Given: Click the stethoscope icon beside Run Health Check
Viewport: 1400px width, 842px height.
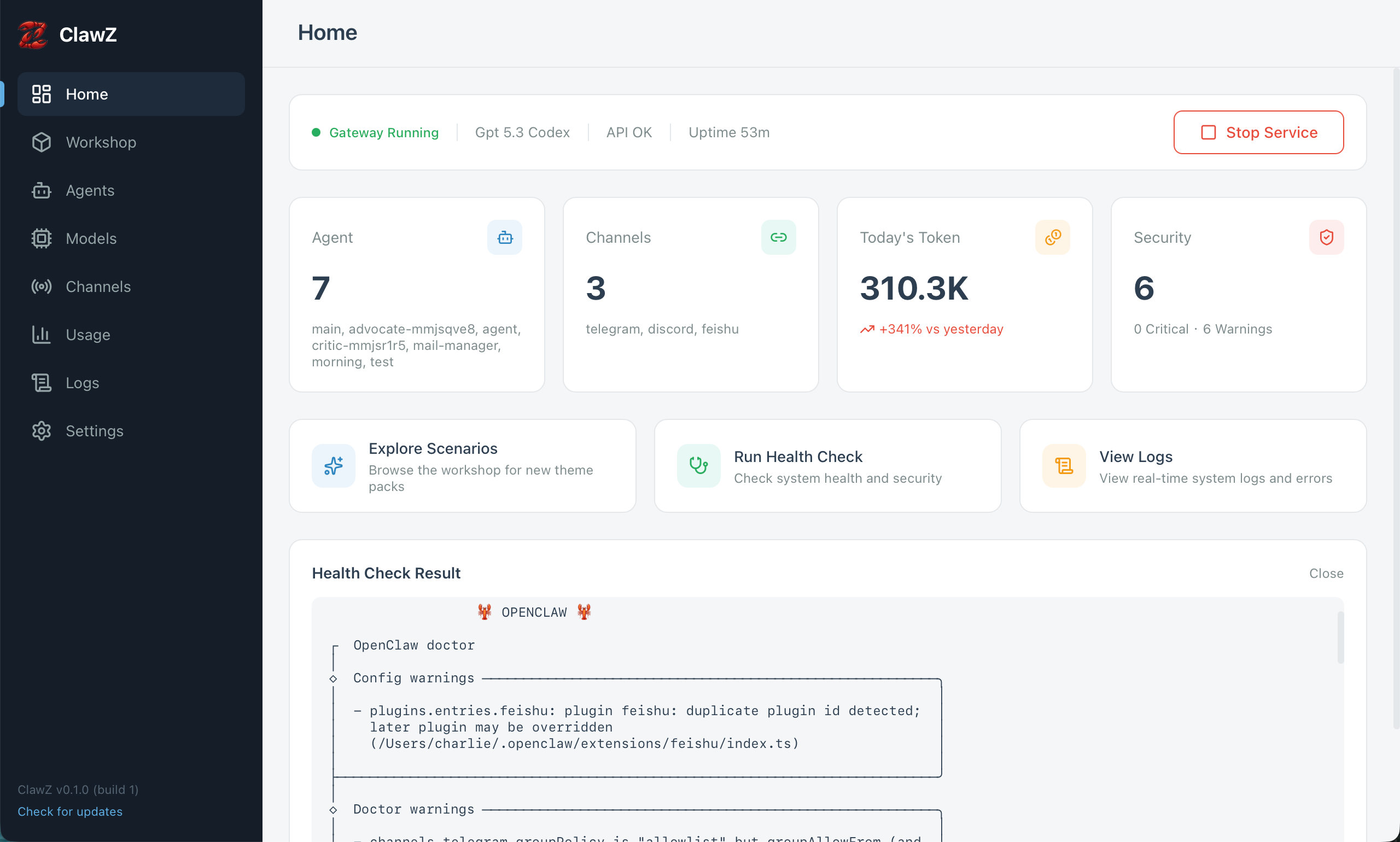Looking at the screenshot, I should [x=698, y=466].
